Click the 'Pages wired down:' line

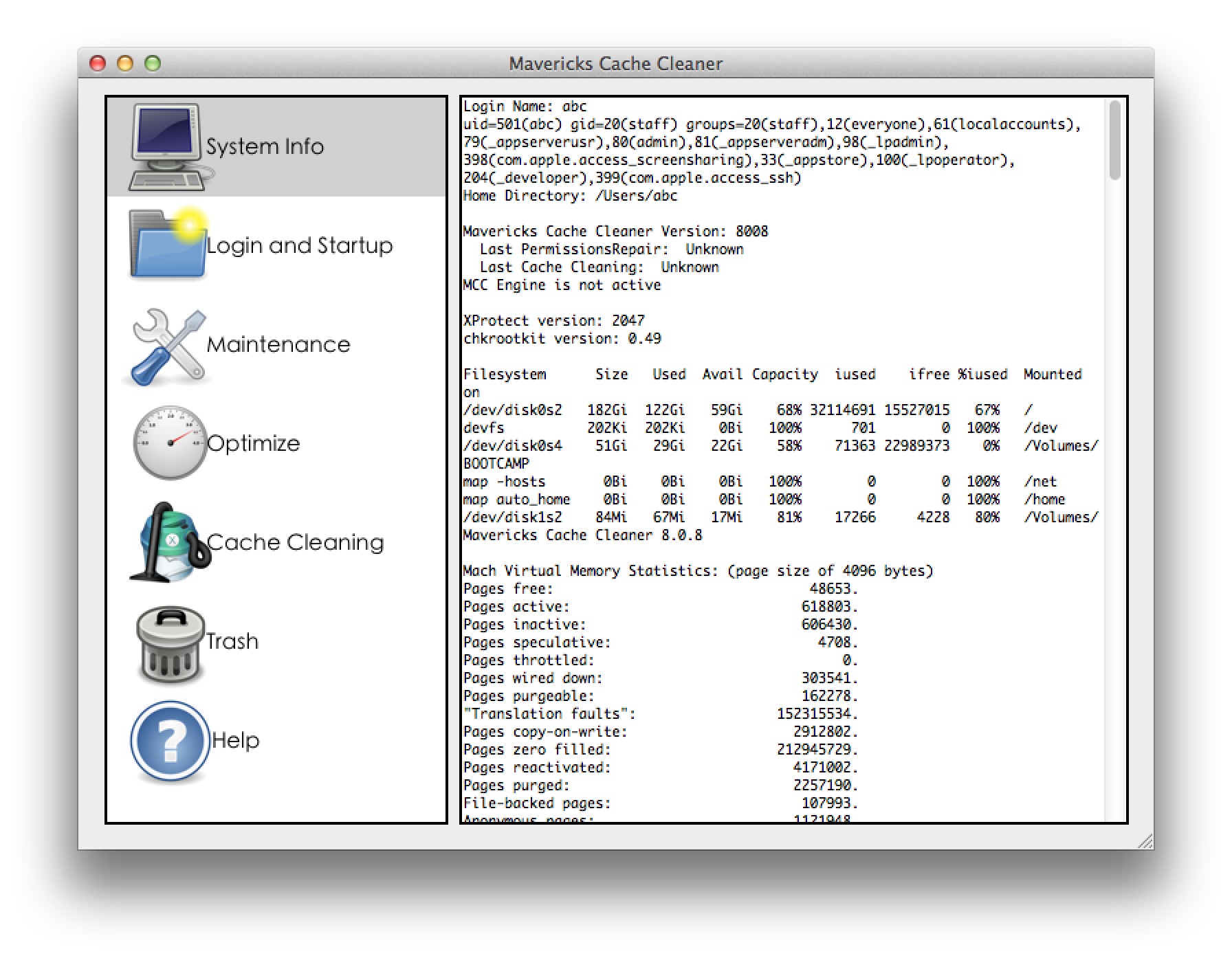pyautogui.click(x=661, y=678)
